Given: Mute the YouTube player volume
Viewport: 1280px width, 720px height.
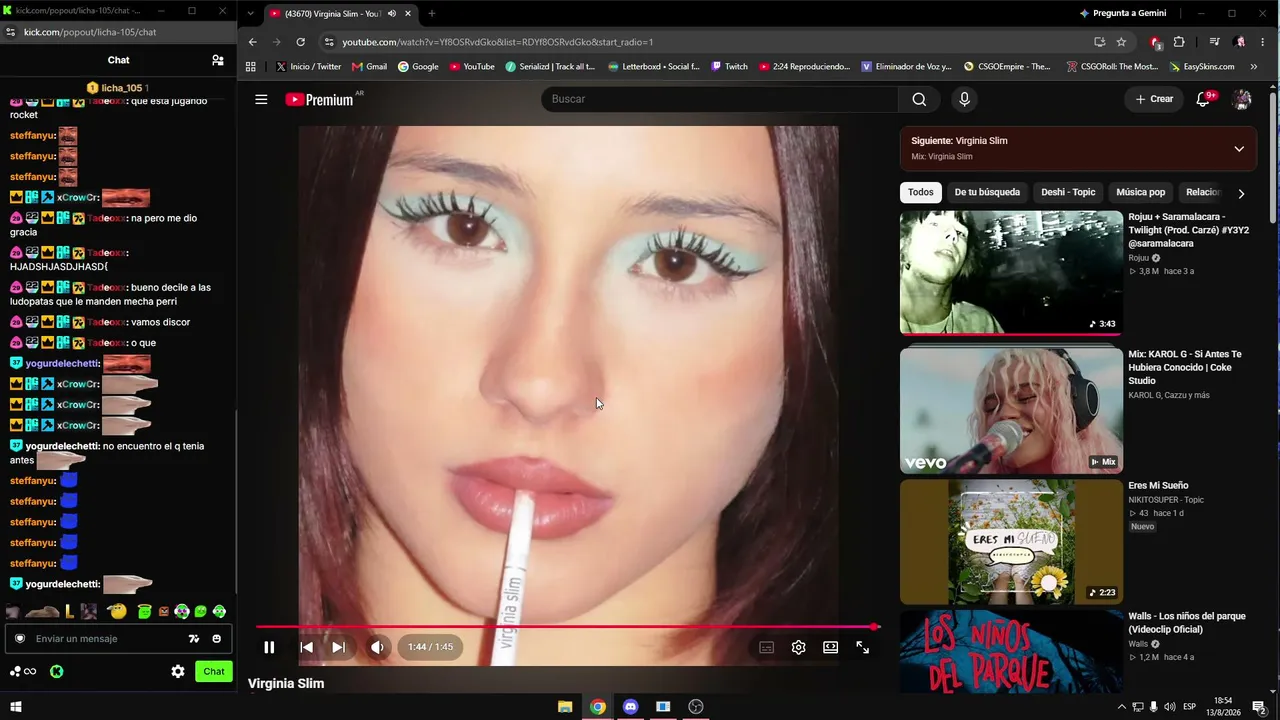Looking at the screenshot, I should (x=377, y=647).
